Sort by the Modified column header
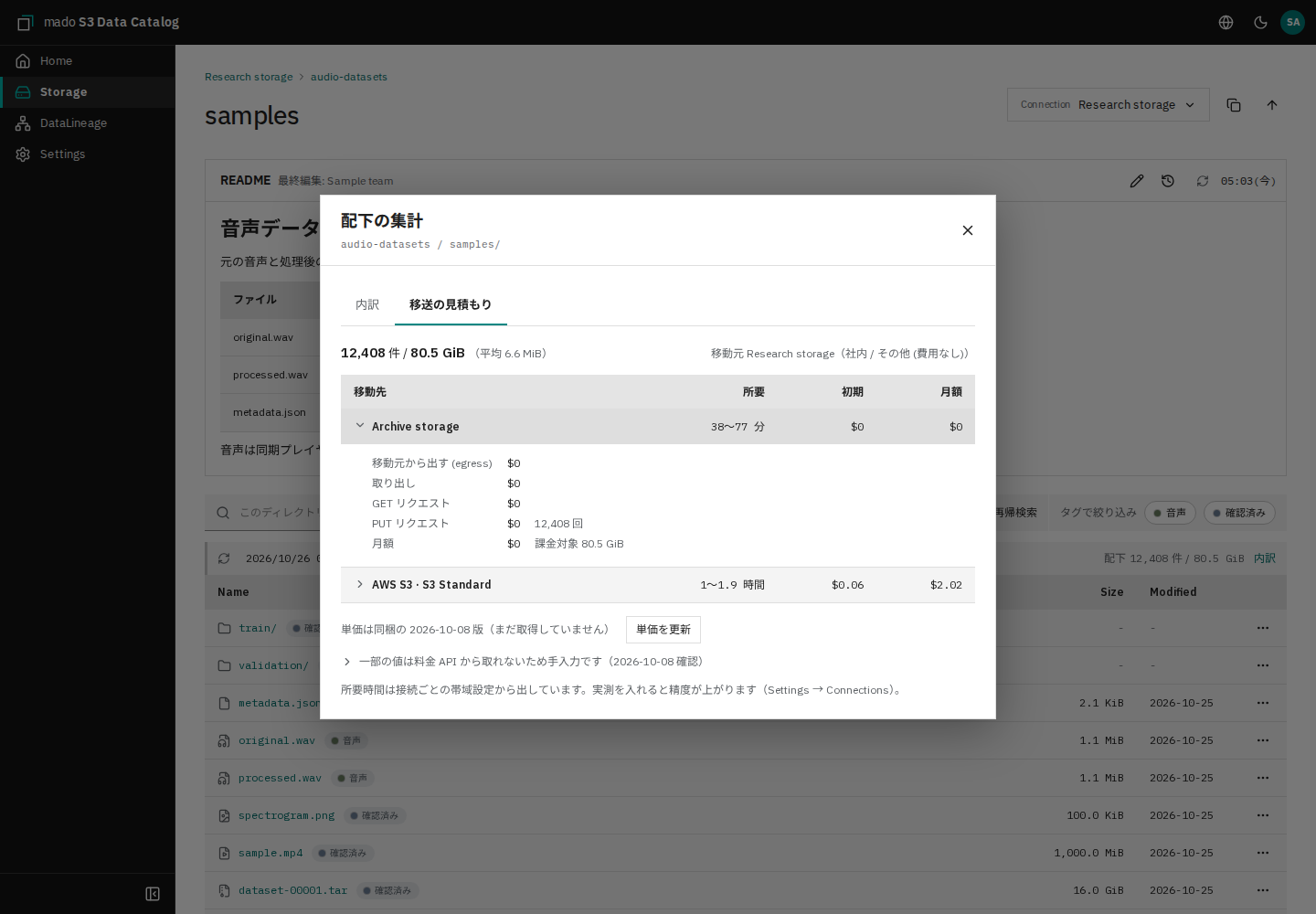1316x914 pixels. [1173, 592]
